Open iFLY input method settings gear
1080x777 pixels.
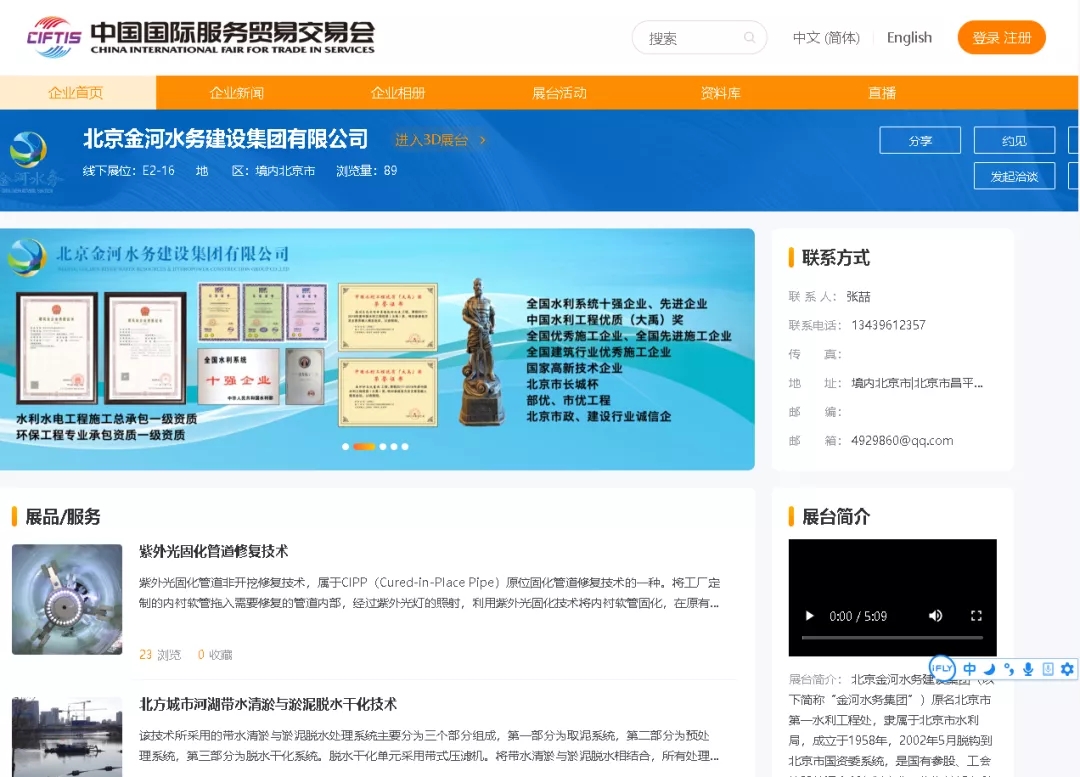1067,669
